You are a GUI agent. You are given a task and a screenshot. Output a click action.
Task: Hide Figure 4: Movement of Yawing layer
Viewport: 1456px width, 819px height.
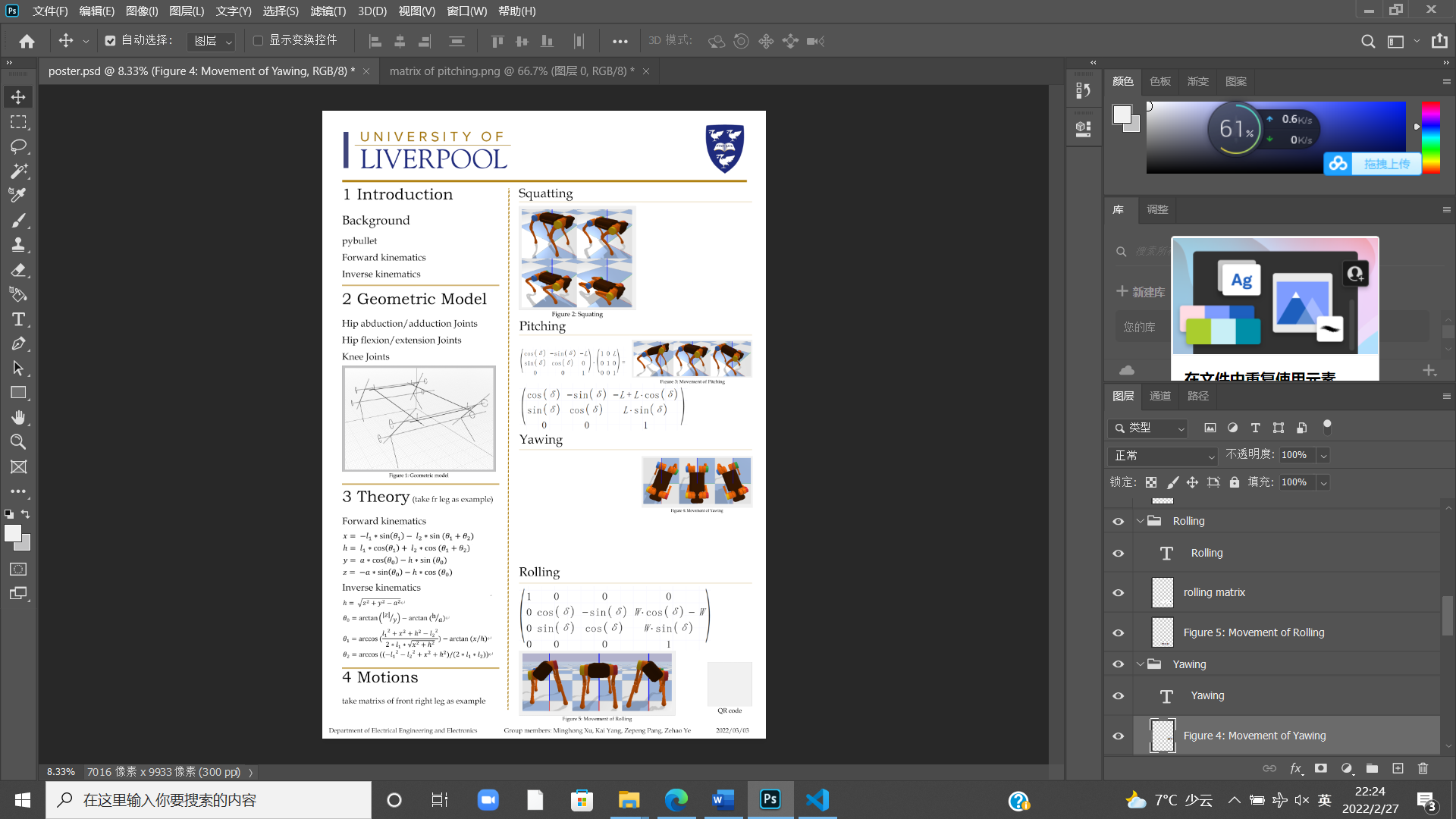click(x=1118, y=736)
